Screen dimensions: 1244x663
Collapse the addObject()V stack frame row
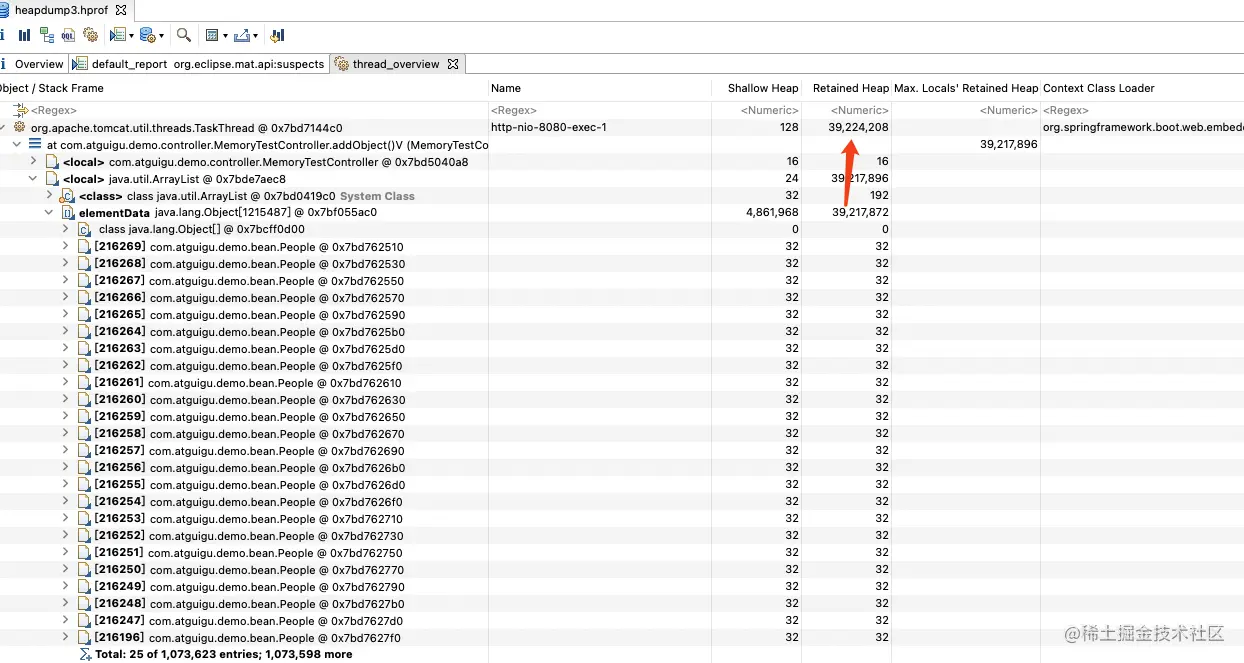[x=17, y=145]
